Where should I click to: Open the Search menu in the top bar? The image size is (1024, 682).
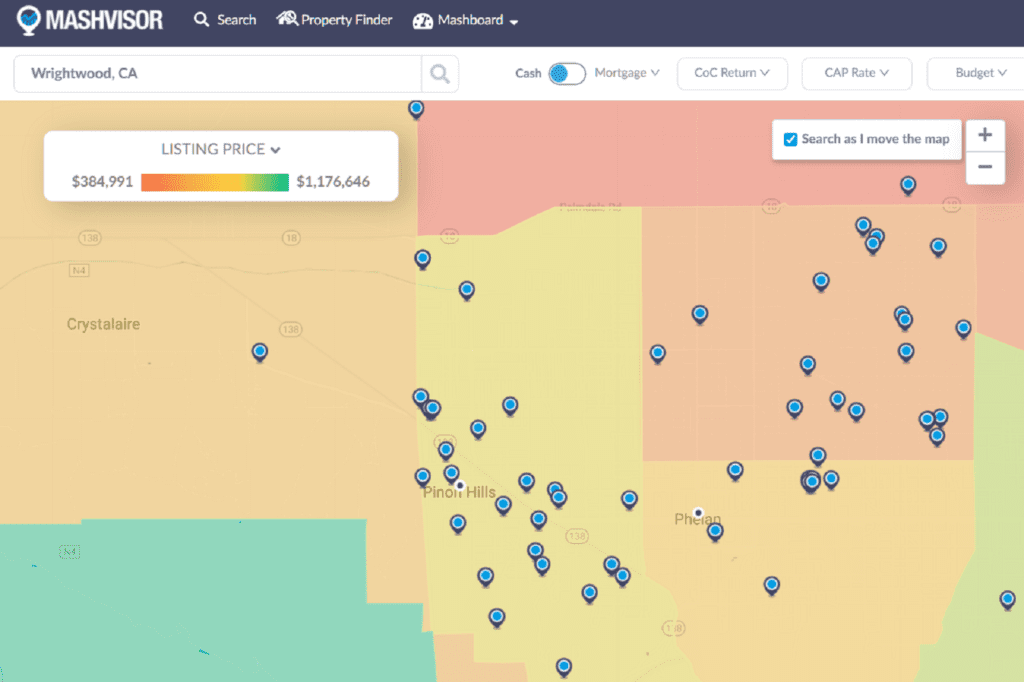tap(224, 19)
